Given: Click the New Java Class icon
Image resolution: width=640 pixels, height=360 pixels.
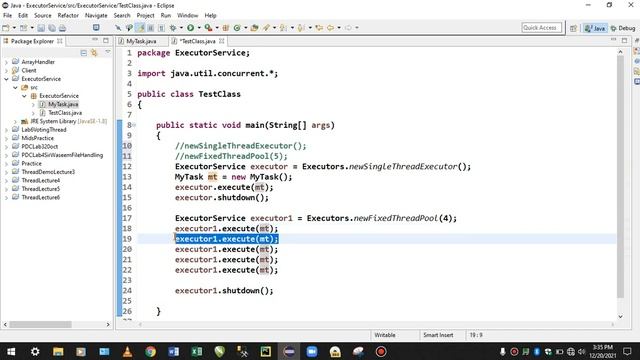Looking at the screenshot, I should click(x=237, y=28).
